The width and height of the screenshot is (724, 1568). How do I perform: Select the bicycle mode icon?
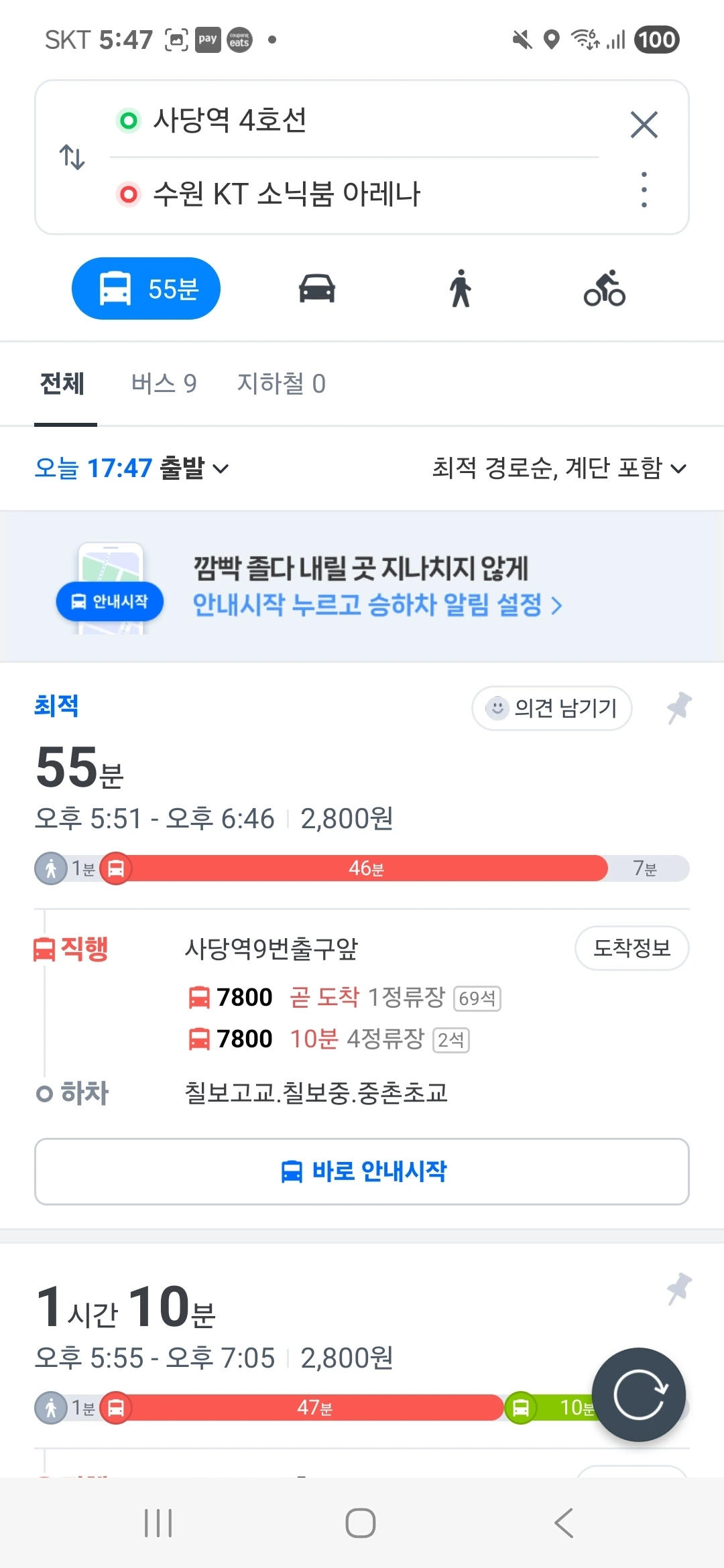point(605,289)
